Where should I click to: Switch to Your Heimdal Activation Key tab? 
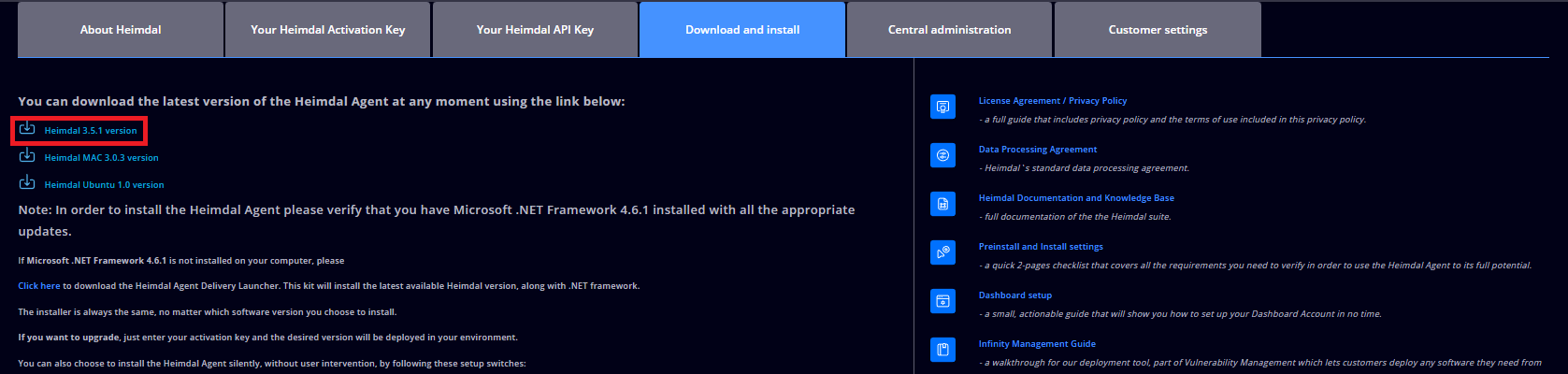coord(328,30)
